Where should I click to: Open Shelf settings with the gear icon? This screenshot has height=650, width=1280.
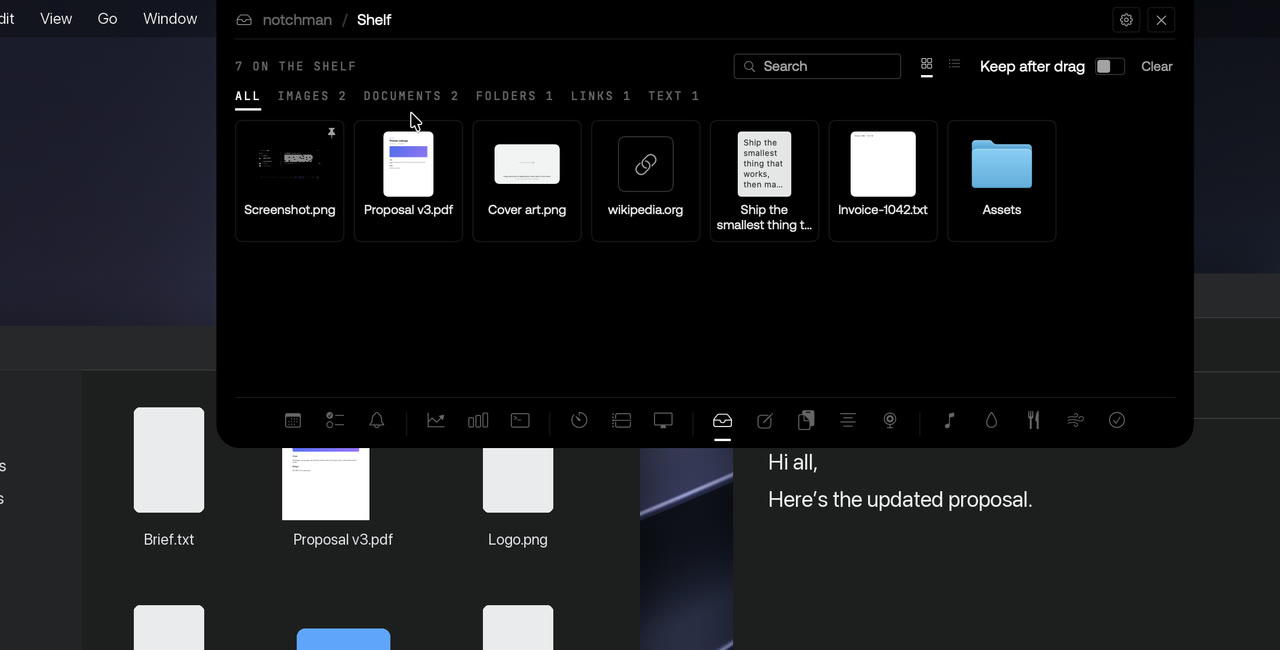(1126, 20)
